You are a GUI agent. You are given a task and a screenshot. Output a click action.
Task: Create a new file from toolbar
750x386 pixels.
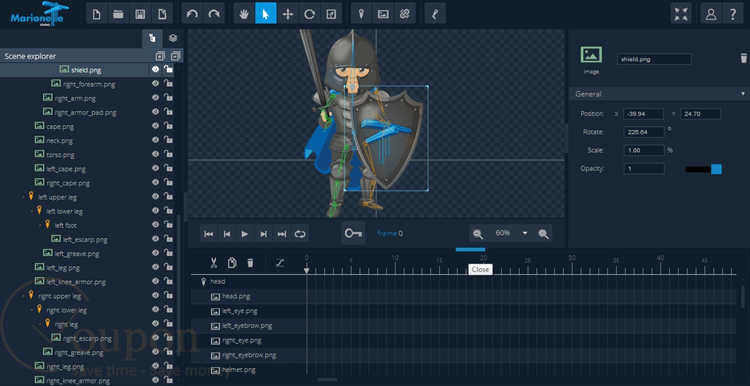97,13
